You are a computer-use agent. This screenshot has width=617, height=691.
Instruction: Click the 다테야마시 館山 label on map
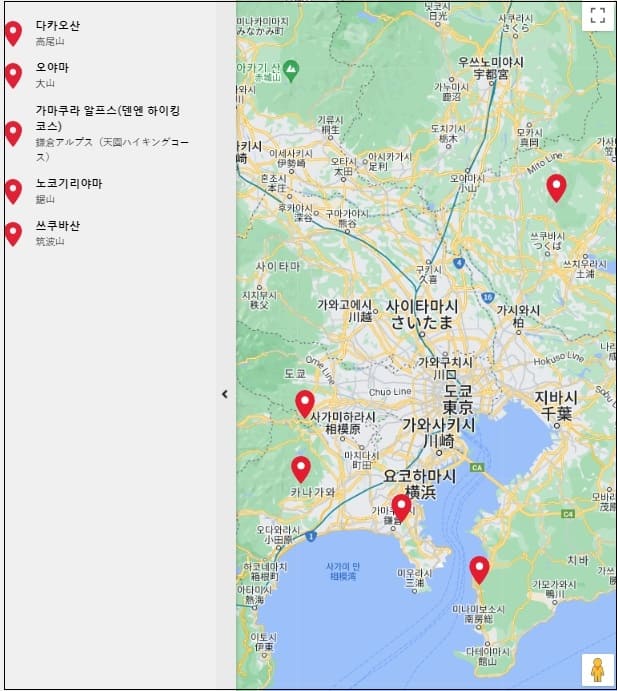[488, 656]
